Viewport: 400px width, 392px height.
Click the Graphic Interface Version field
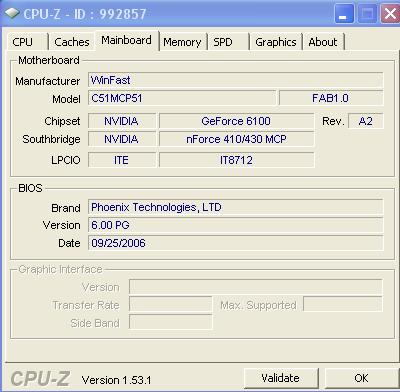256,287
